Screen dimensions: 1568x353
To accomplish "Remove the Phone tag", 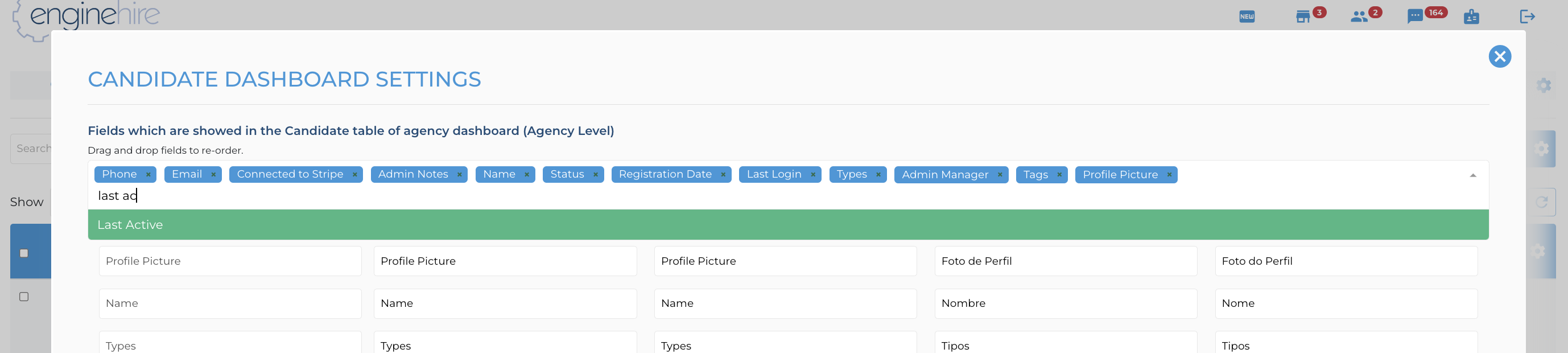I will [148, 175].
